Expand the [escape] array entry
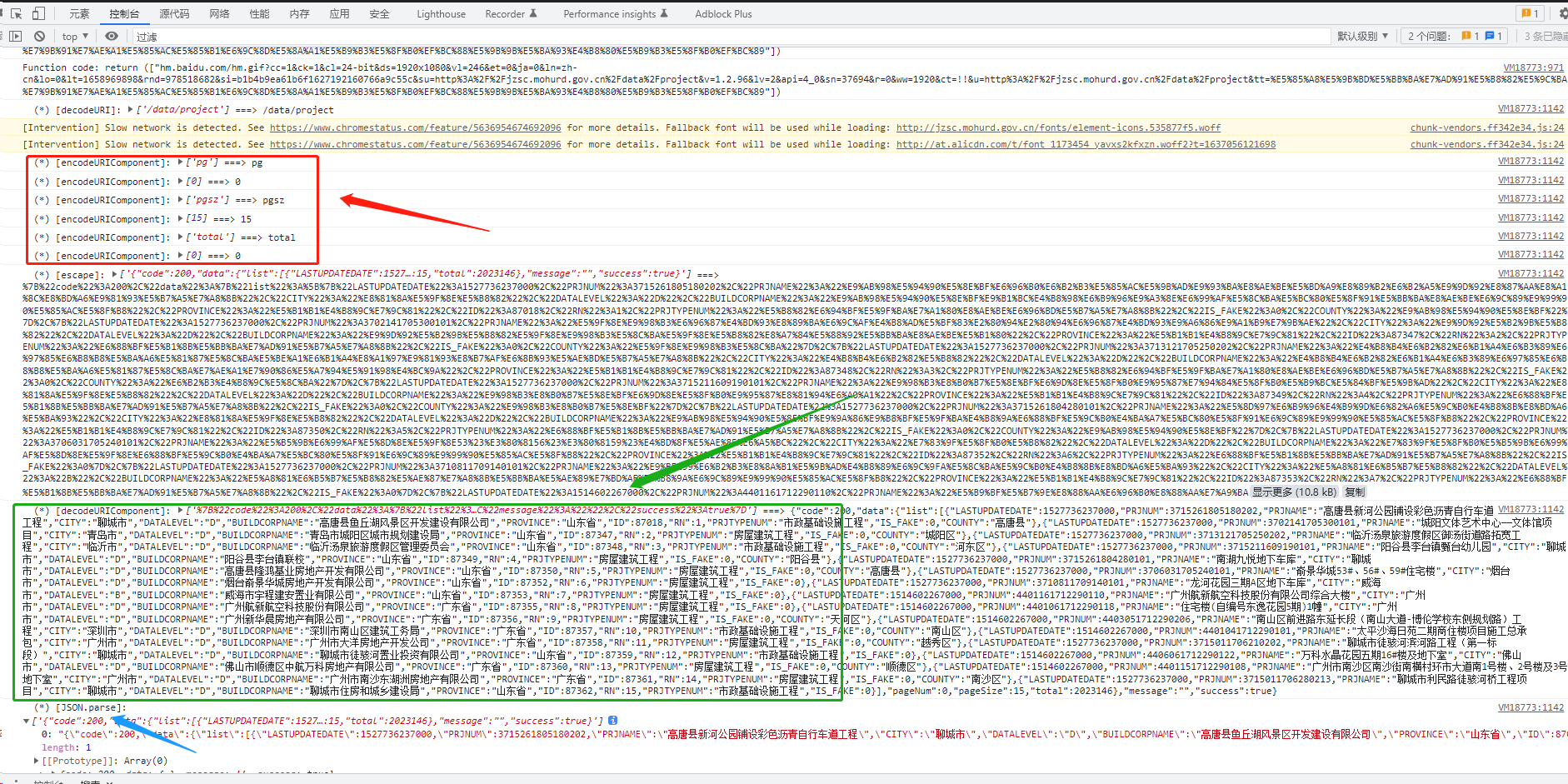Image resolution: width=1568 pixels, height=784 pixels. coord(114,273)
